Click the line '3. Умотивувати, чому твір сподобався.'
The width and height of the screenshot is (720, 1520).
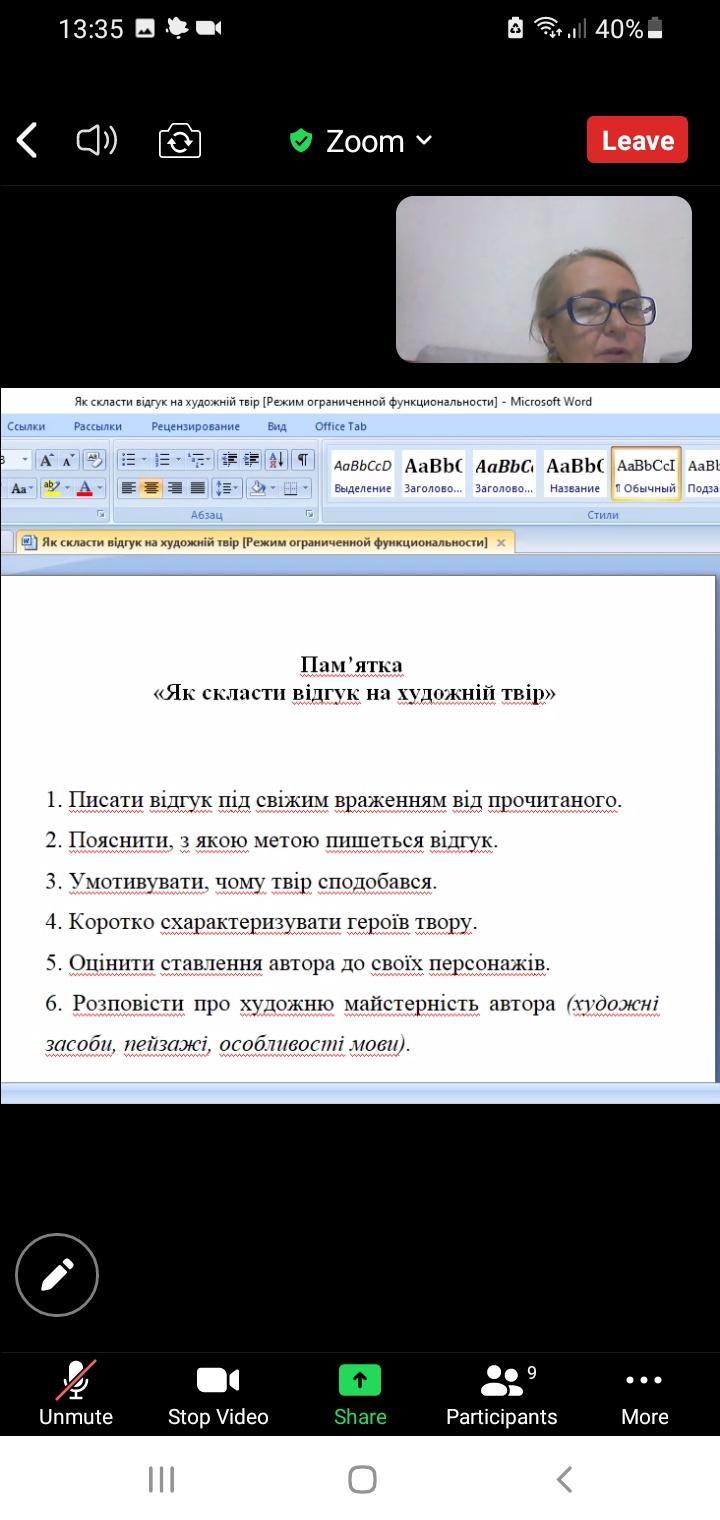(241, 882)
